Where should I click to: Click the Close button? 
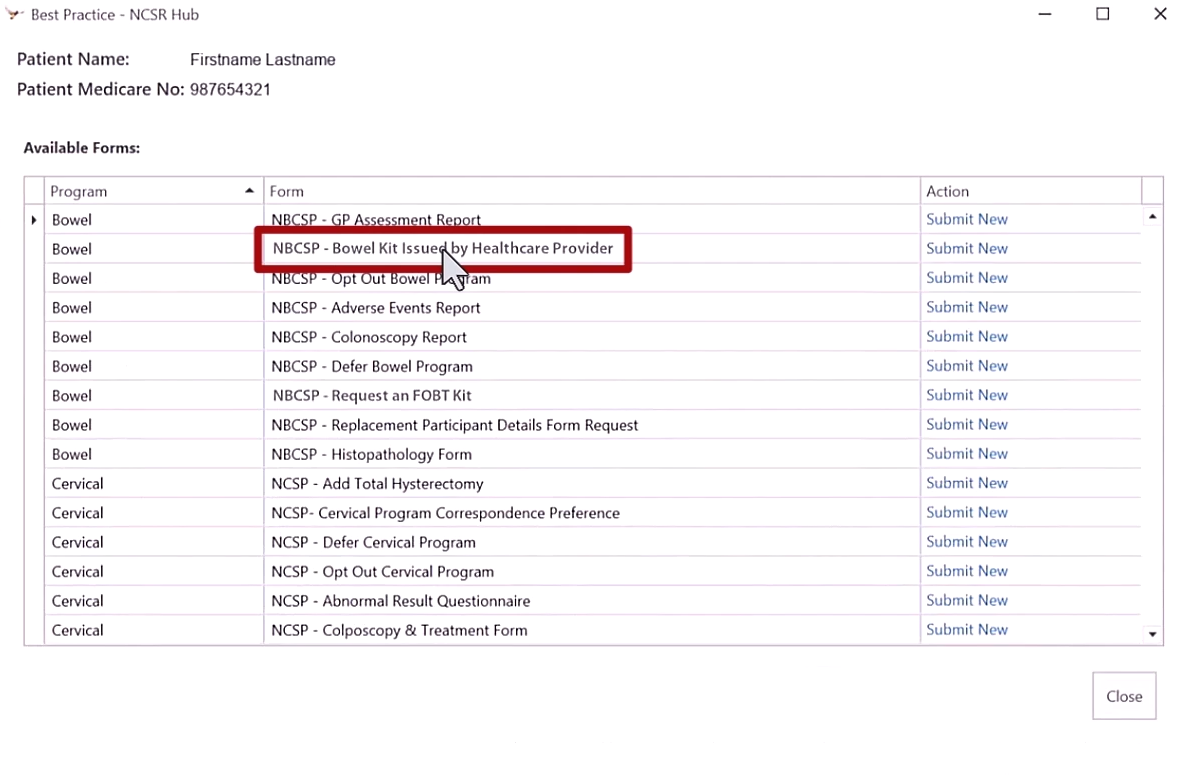coord(1124,696)
